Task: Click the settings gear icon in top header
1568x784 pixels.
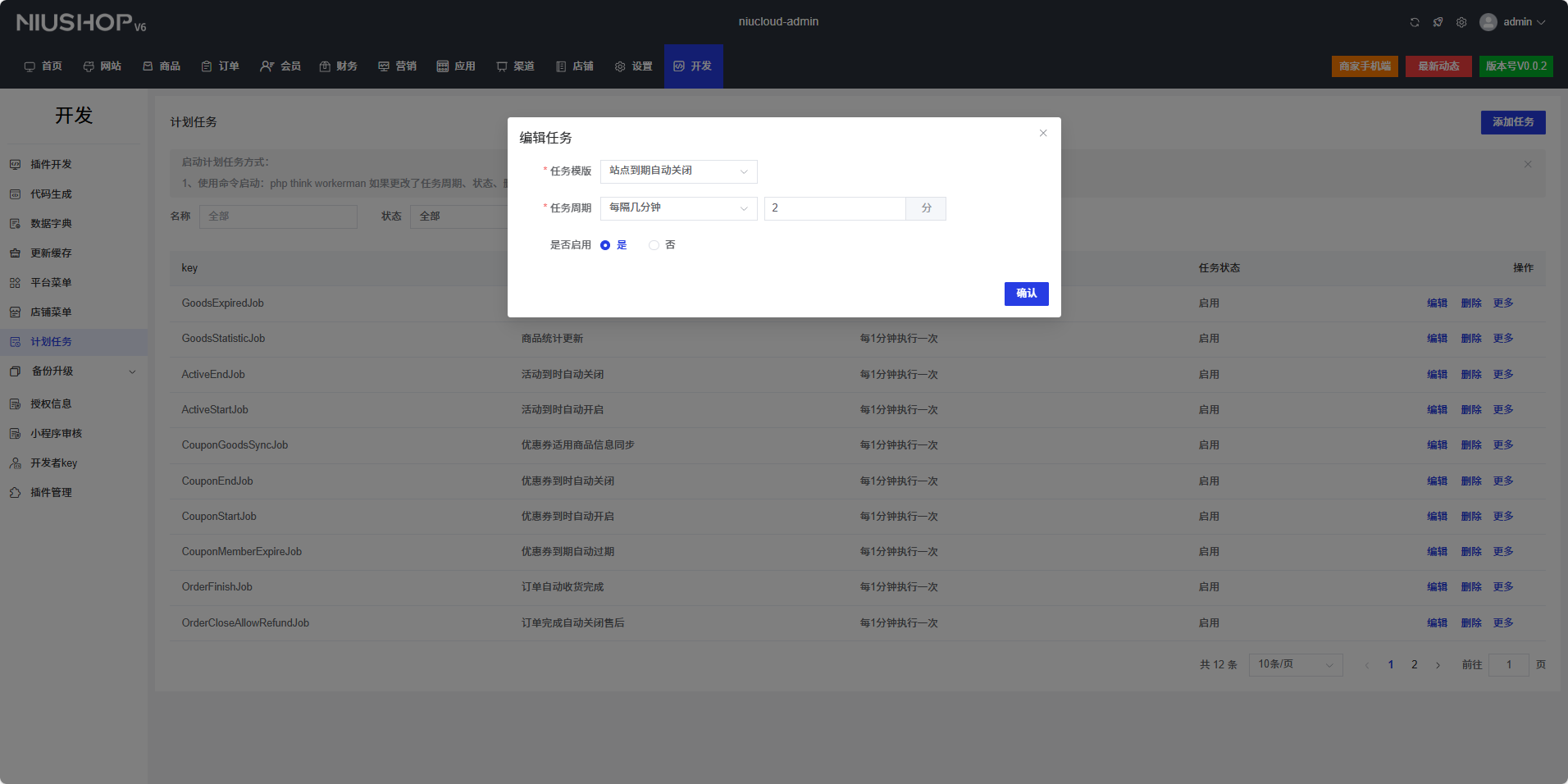Action: pyautogui.click(x=1461, y=22)
